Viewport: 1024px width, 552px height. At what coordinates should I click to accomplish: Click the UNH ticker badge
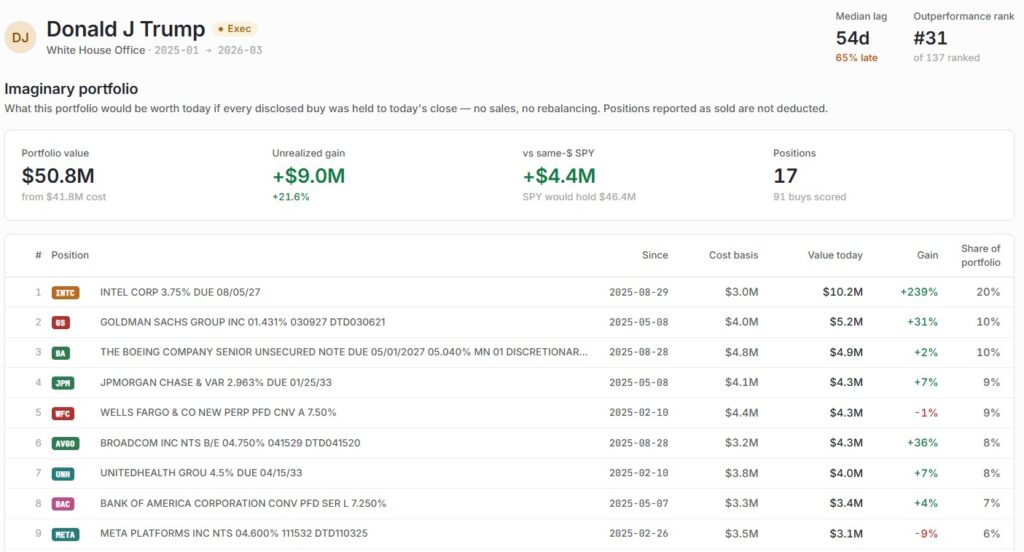(63, 474)
